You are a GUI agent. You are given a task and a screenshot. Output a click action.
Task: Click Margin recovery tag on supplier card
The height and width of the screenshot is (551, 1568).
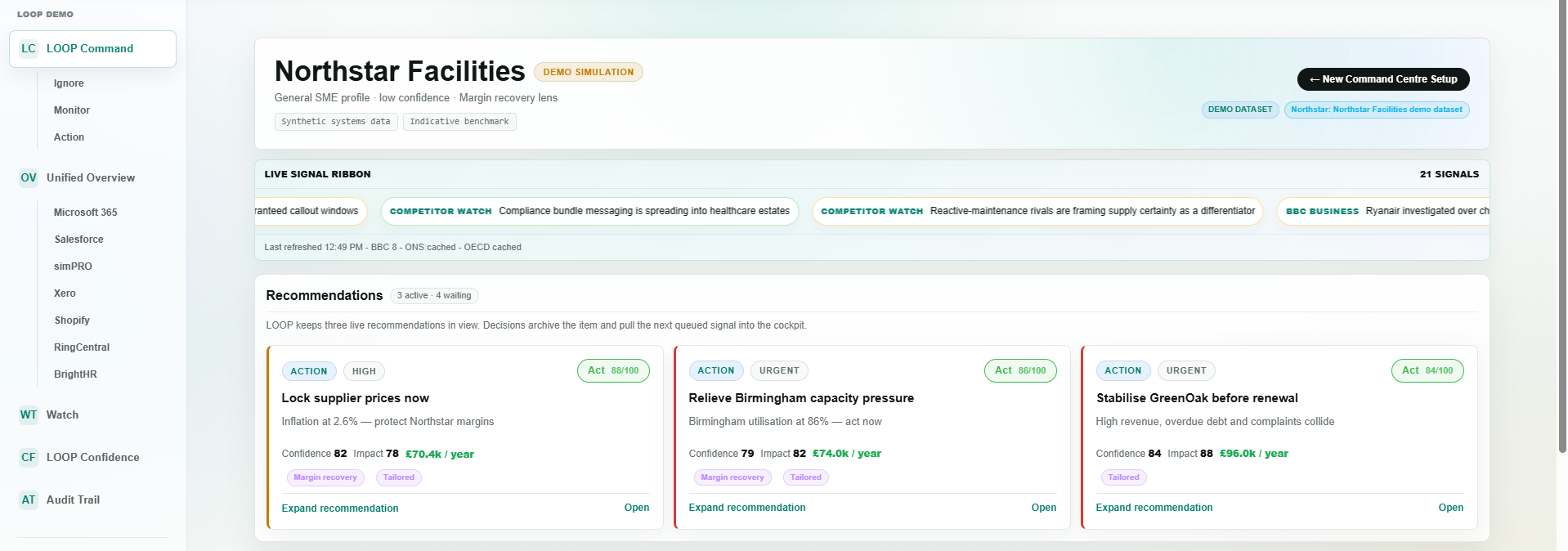tap(325, 477)
